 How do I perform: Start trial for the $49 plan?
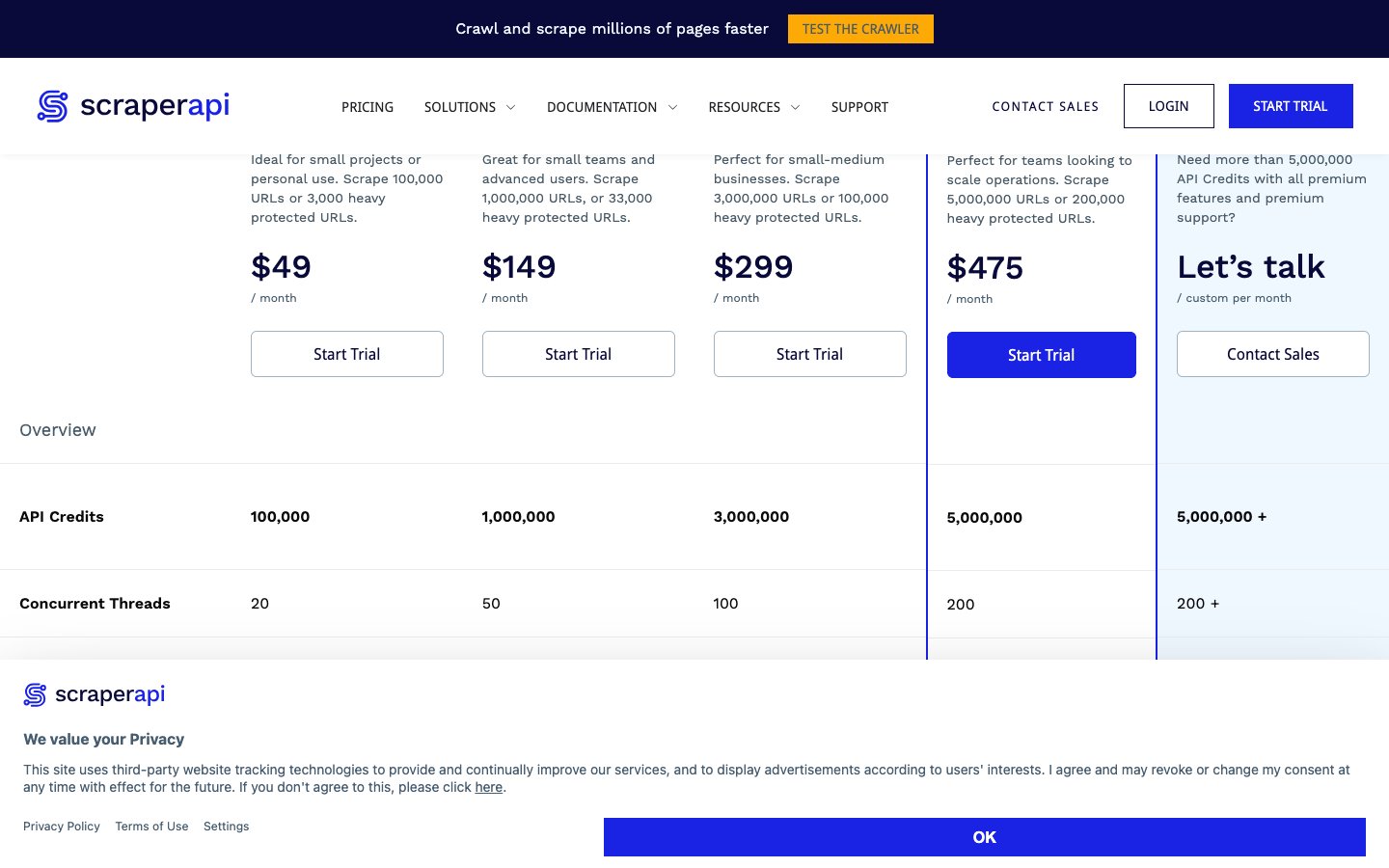click(x=347, y=354)
